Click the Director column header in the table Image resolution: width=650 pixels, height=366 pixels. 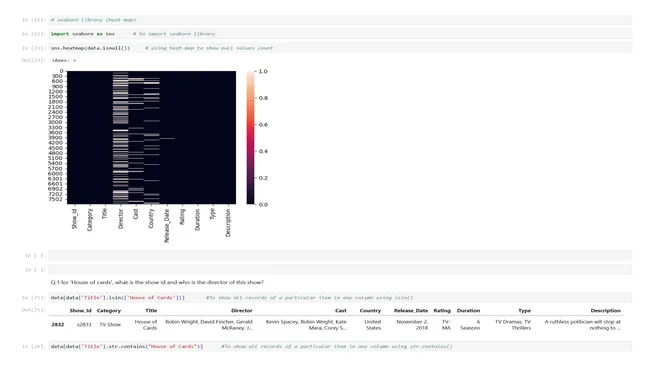(x=242, y=310)
